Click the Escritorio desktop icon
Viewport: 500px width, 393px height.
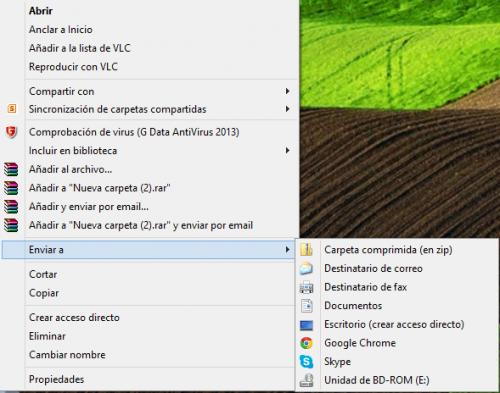306,325
